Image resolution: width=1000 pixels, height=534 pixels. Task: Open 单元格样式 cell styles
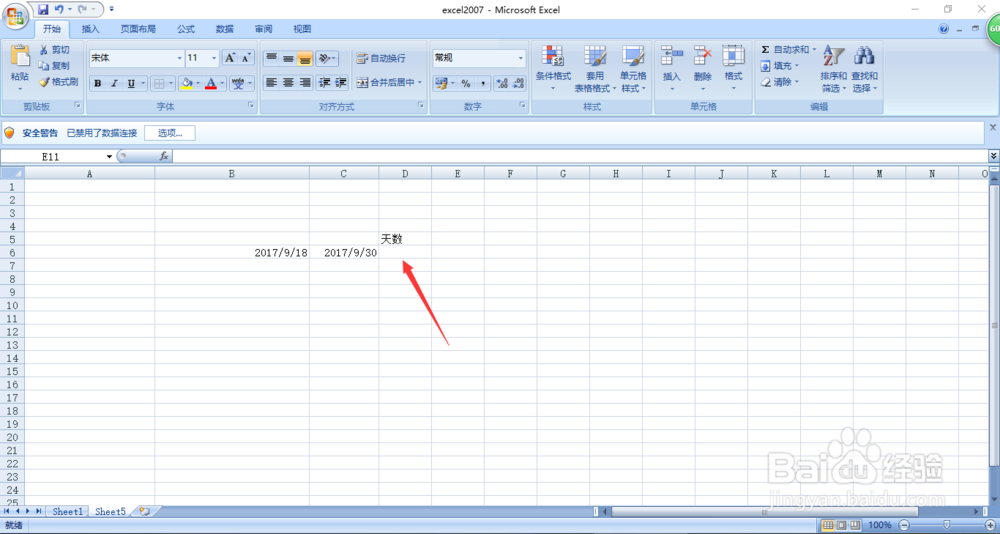[633, 68]
